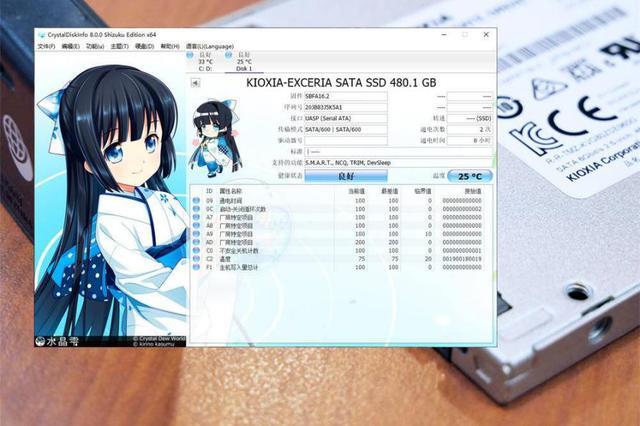Click the status icon of row 09 通电时间
The width and height of the screenshot is (640, 426).
pos(196,200)
